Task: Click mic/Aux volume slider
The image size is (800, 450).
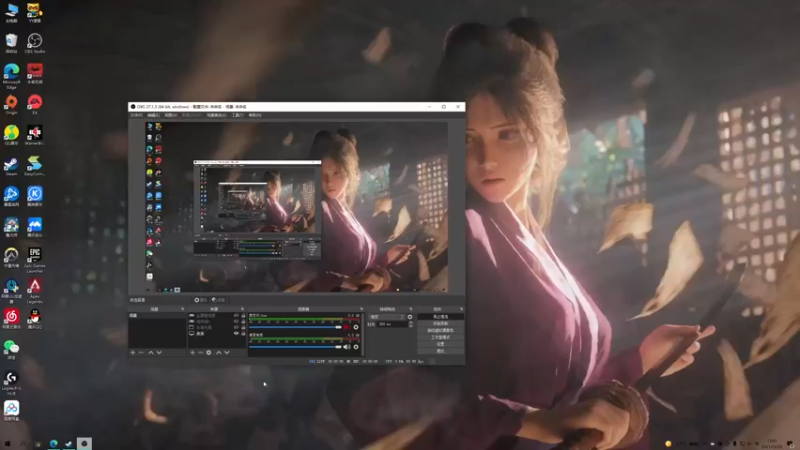Action: click(295, 327)
